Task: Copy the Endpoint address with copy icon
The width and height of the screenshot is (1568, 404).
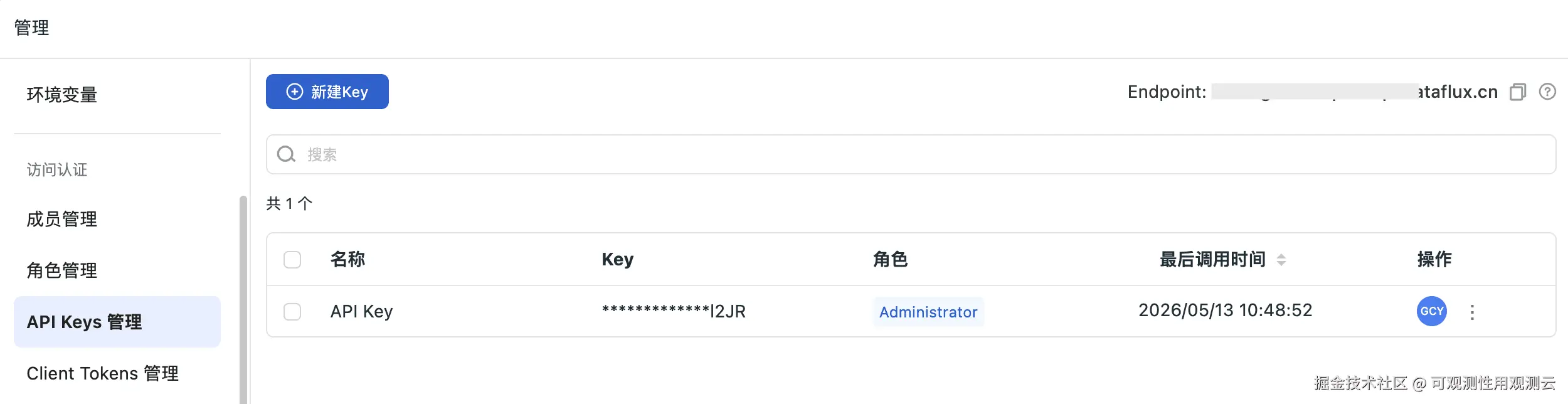Action: point(1517,92)
